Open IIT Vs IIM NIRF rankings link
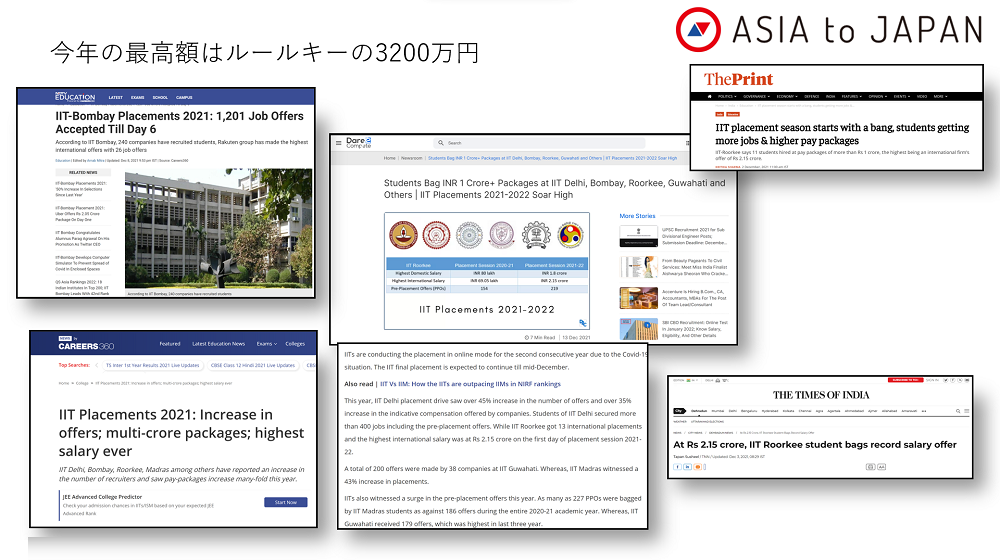 pyautogui.click(x=470, y=384)
